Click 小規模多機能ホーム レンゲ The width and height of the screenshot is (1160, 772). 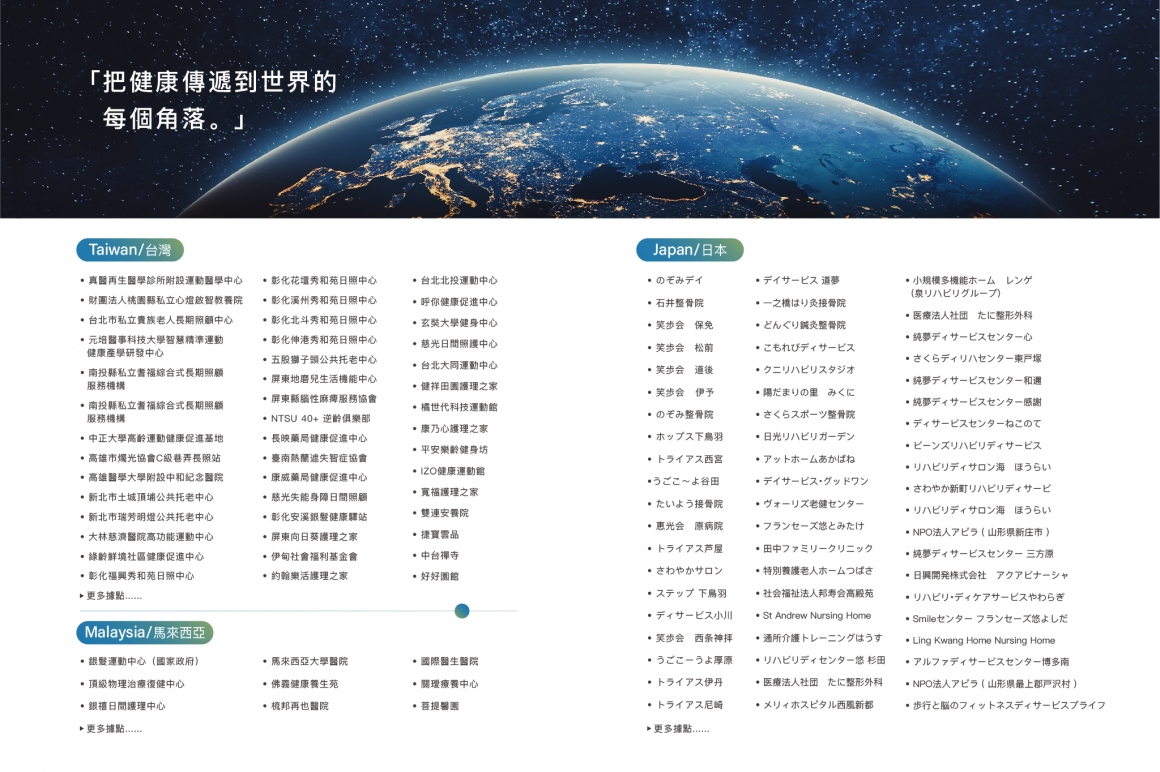point(972,281)
